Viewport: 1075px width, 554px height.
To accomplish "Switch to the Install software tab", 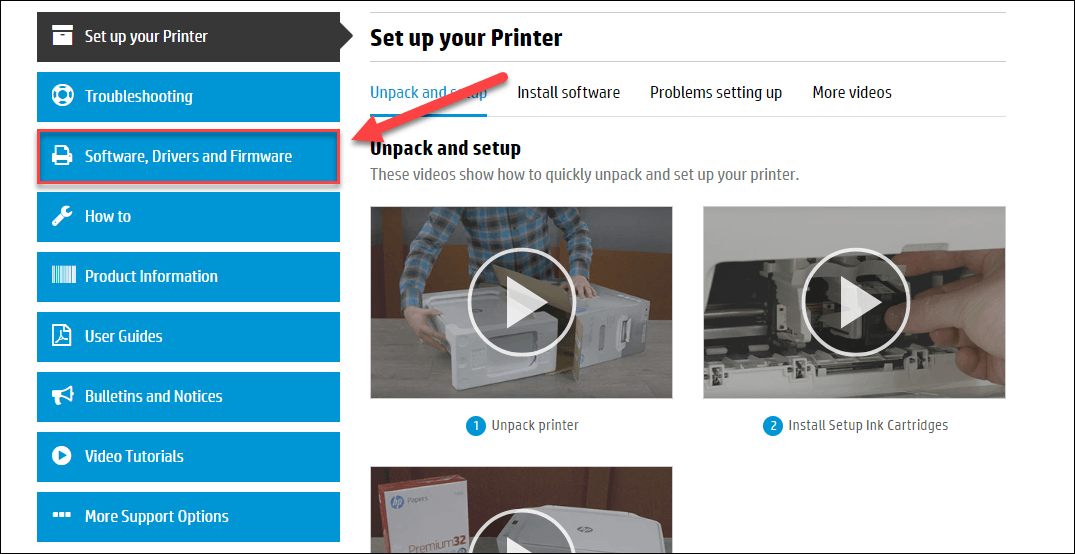I will click(x=568, y=92).
